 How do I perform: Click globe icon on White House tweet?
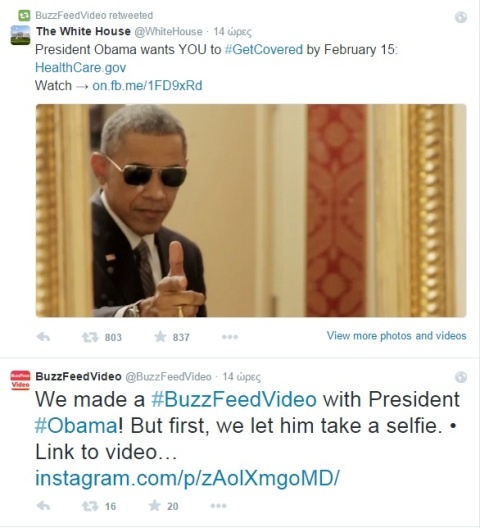pos(461,17)
